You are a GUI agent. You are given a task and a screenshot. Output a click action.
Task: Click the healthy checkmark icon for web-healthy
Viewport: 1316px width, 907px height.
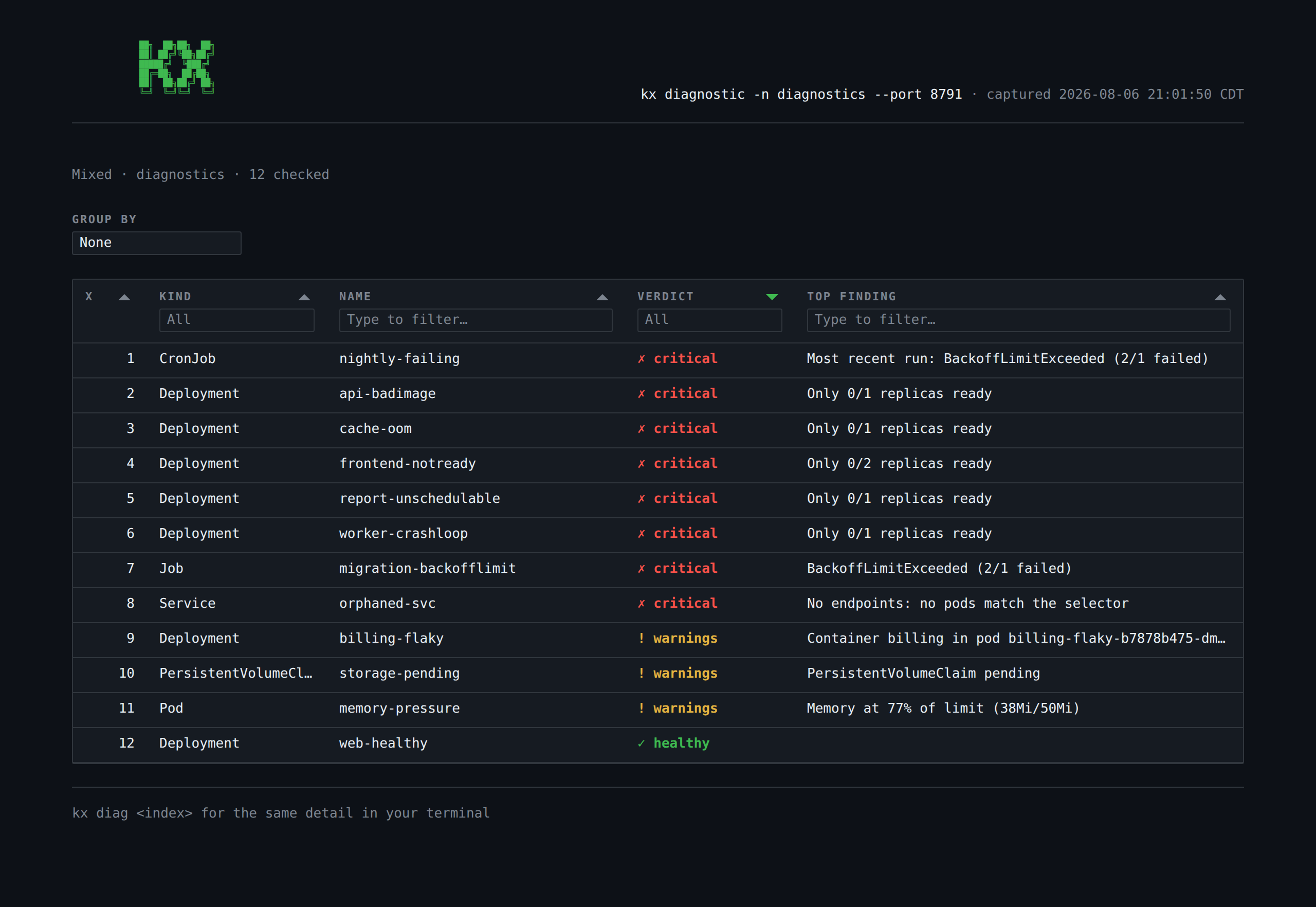642,743
